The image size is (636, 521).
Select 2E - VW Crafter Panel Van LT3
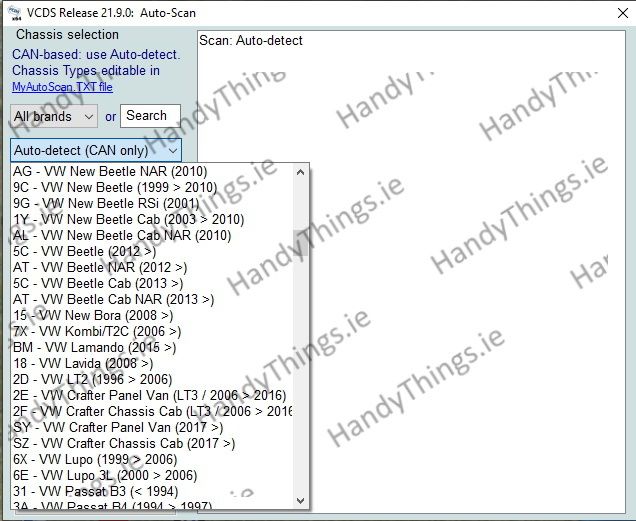[x=152, y=395]
